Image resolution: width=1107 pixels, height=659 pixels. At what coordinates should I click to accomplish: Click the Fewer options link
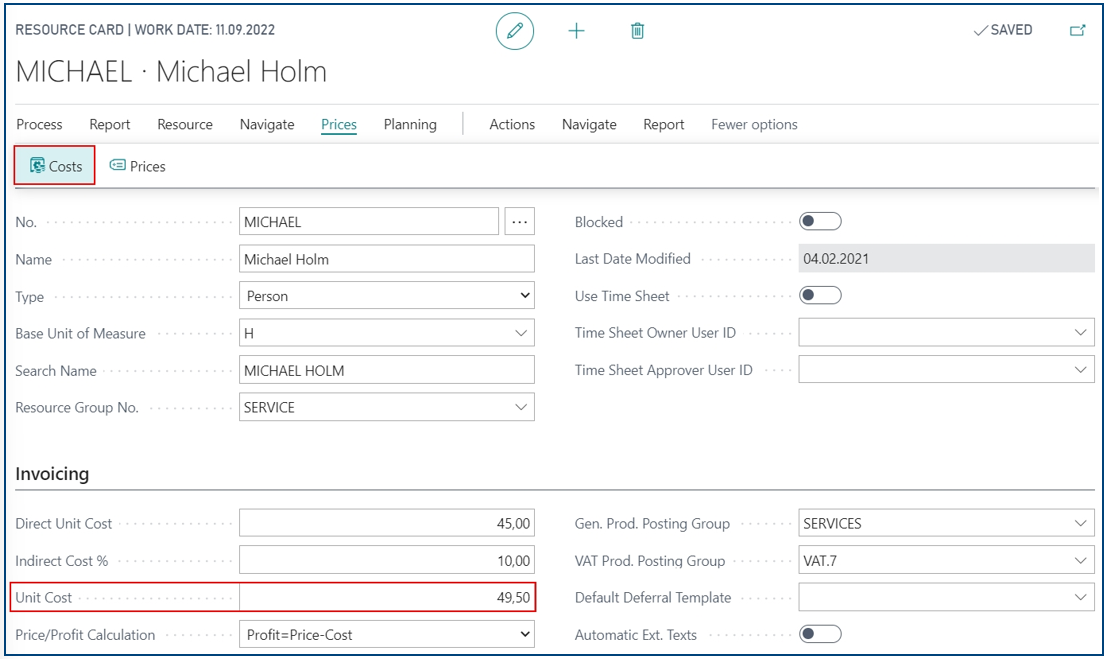coord(754,124)
